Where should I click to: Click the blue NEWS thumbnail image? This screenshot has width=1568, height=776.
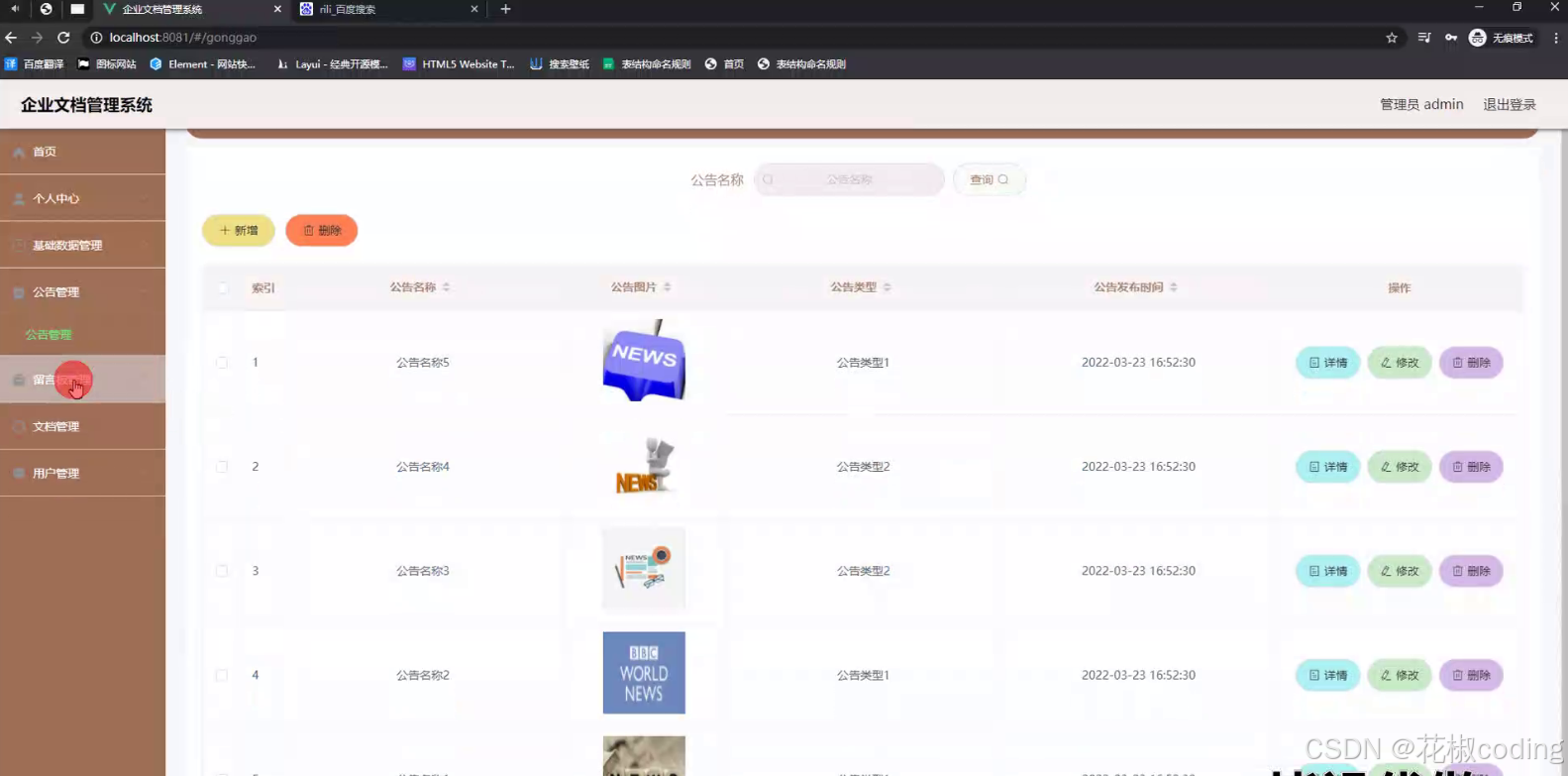click(x=644, y=361)
